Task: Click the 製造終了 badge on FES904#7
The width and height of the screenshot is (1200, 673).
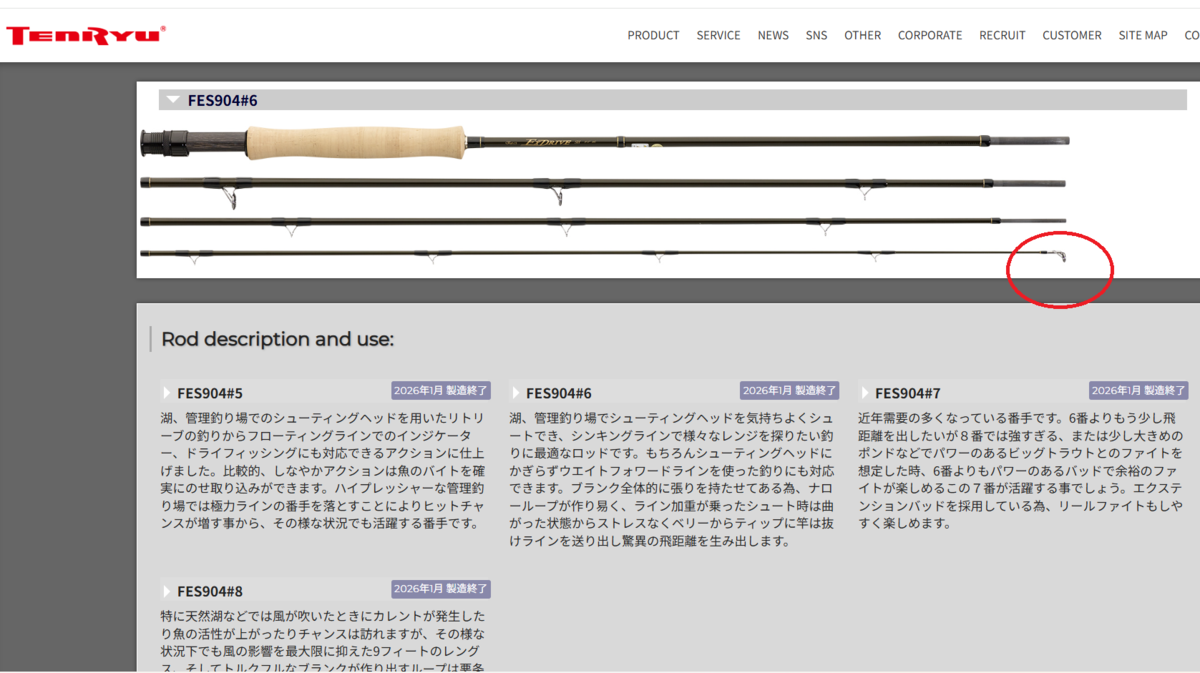Action: [x=1139, y=390]
